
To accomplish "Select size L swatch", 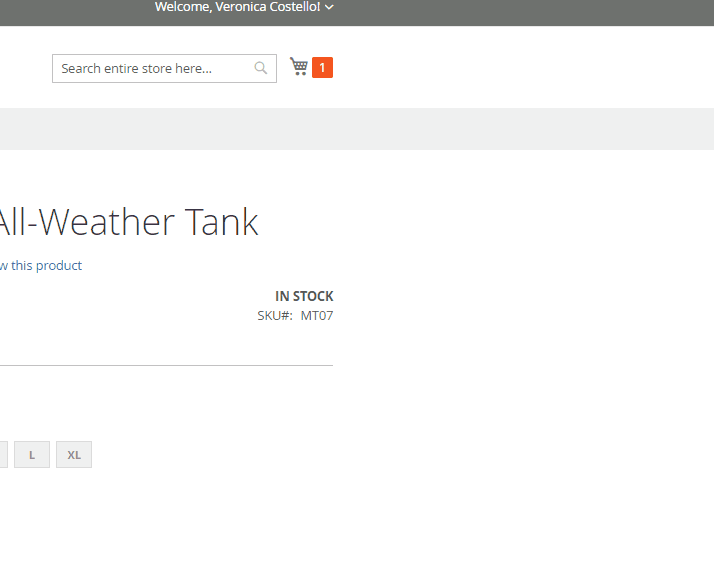I will (x=32, y=454).
